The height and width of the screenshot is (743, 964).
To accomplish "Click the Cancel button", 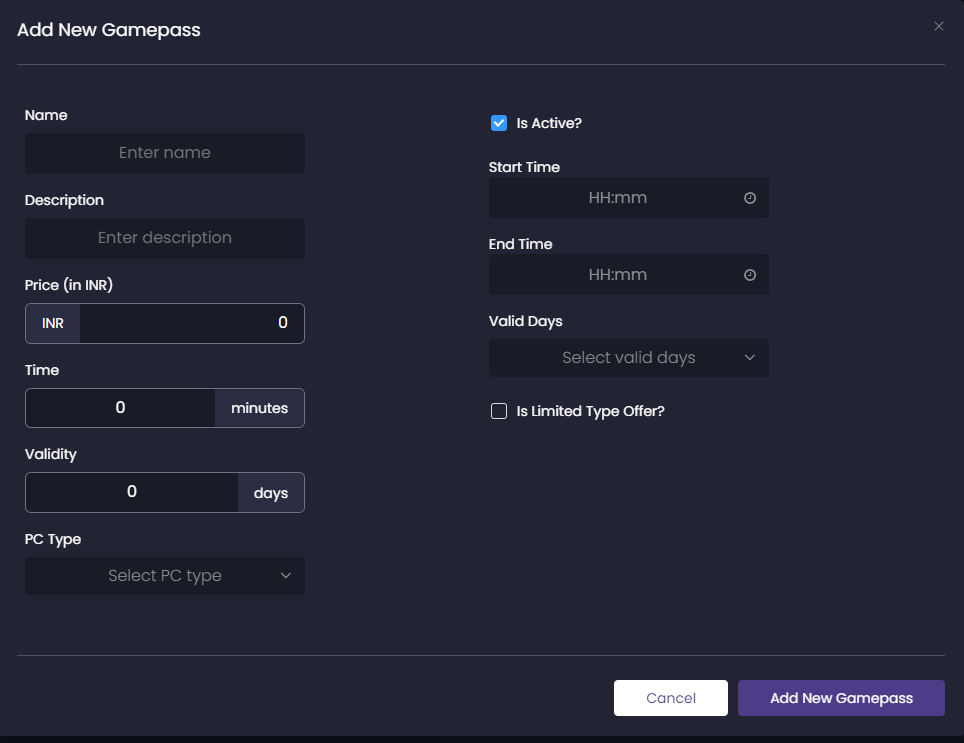I will click(x=670, y=698).
